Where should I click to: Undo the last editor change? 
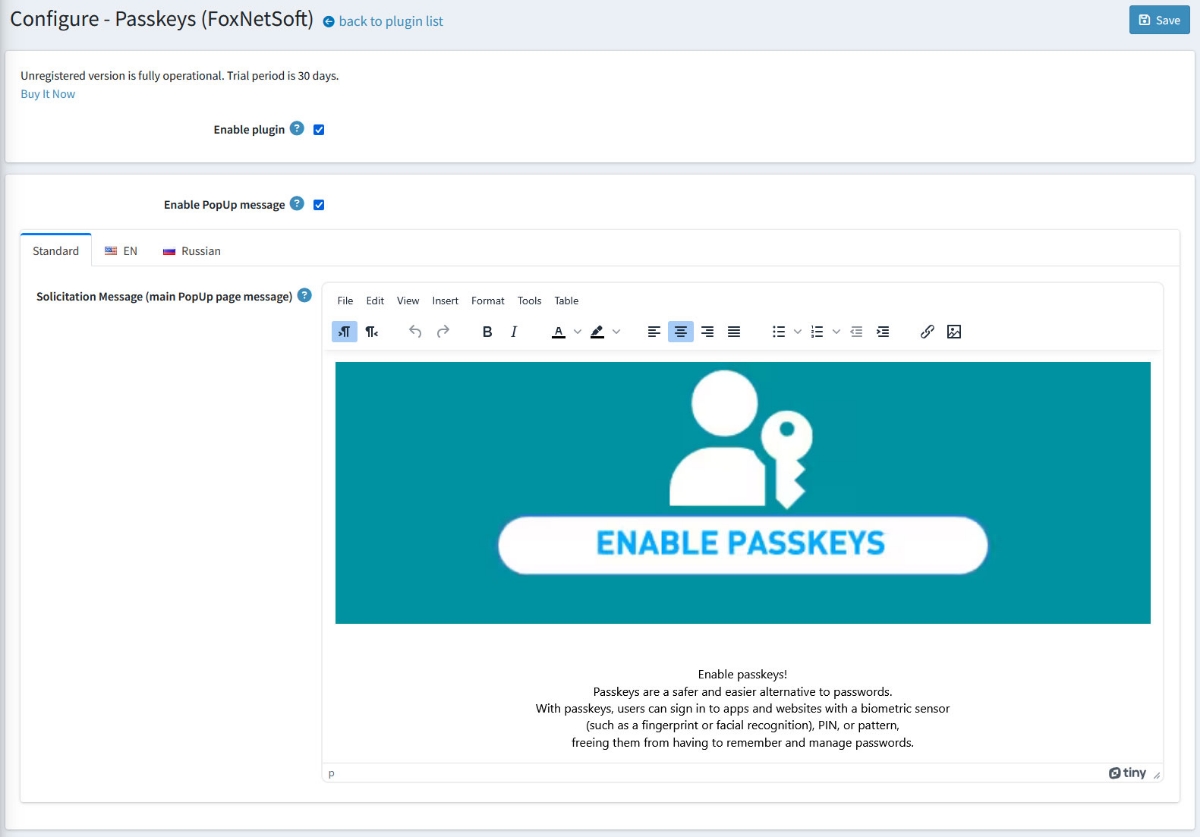tap(416, 332)
